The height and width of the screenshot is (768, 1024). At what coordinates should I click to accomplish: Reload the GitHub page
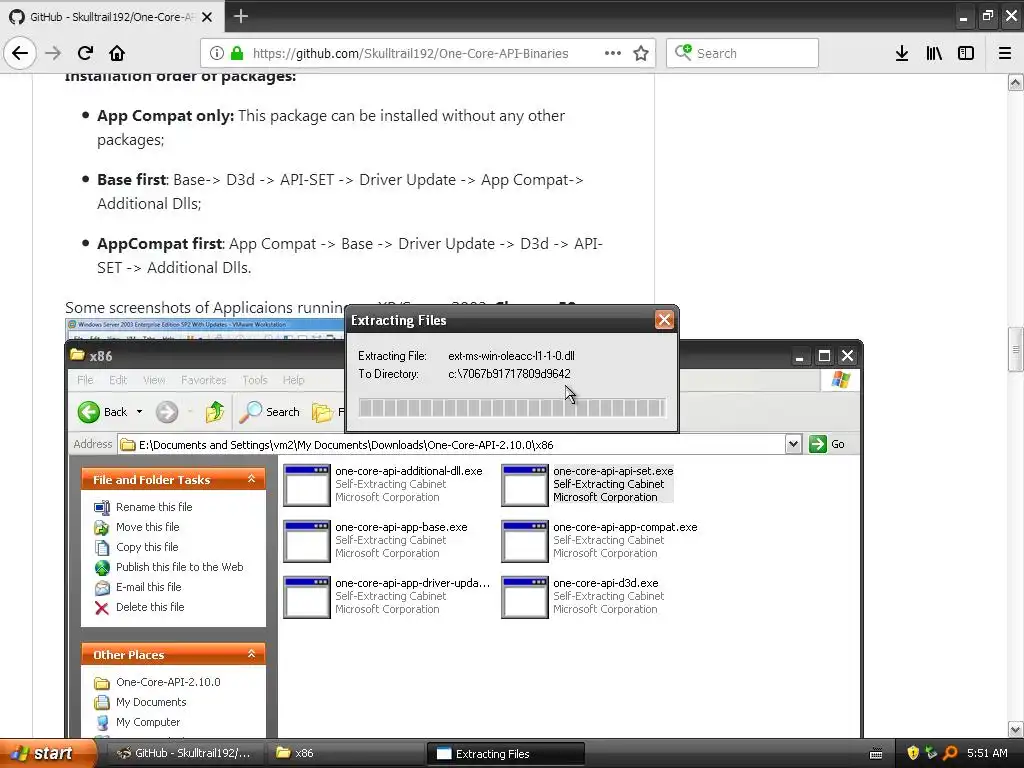[85, 53]
